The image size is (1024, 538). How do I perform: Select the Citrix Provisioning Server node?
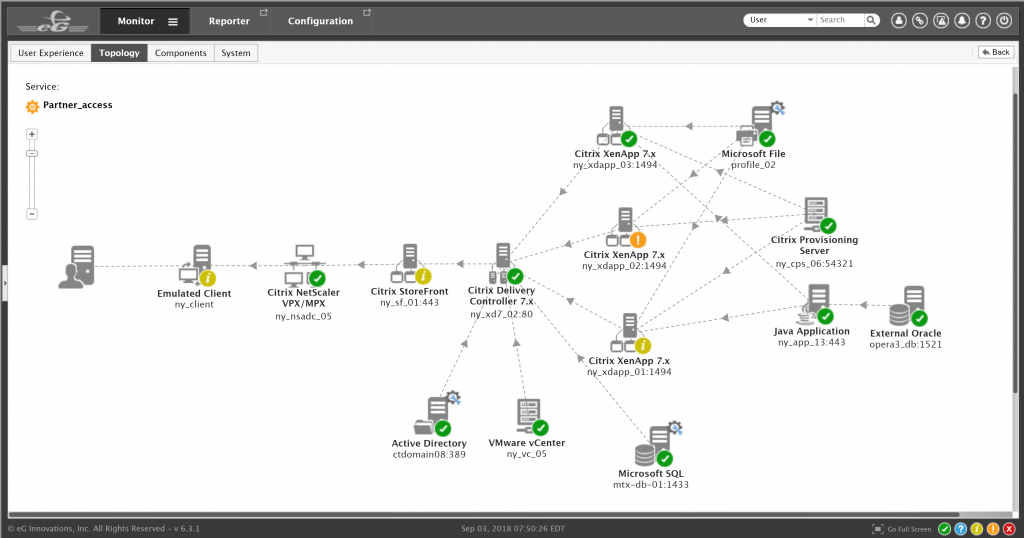[820, 215]
